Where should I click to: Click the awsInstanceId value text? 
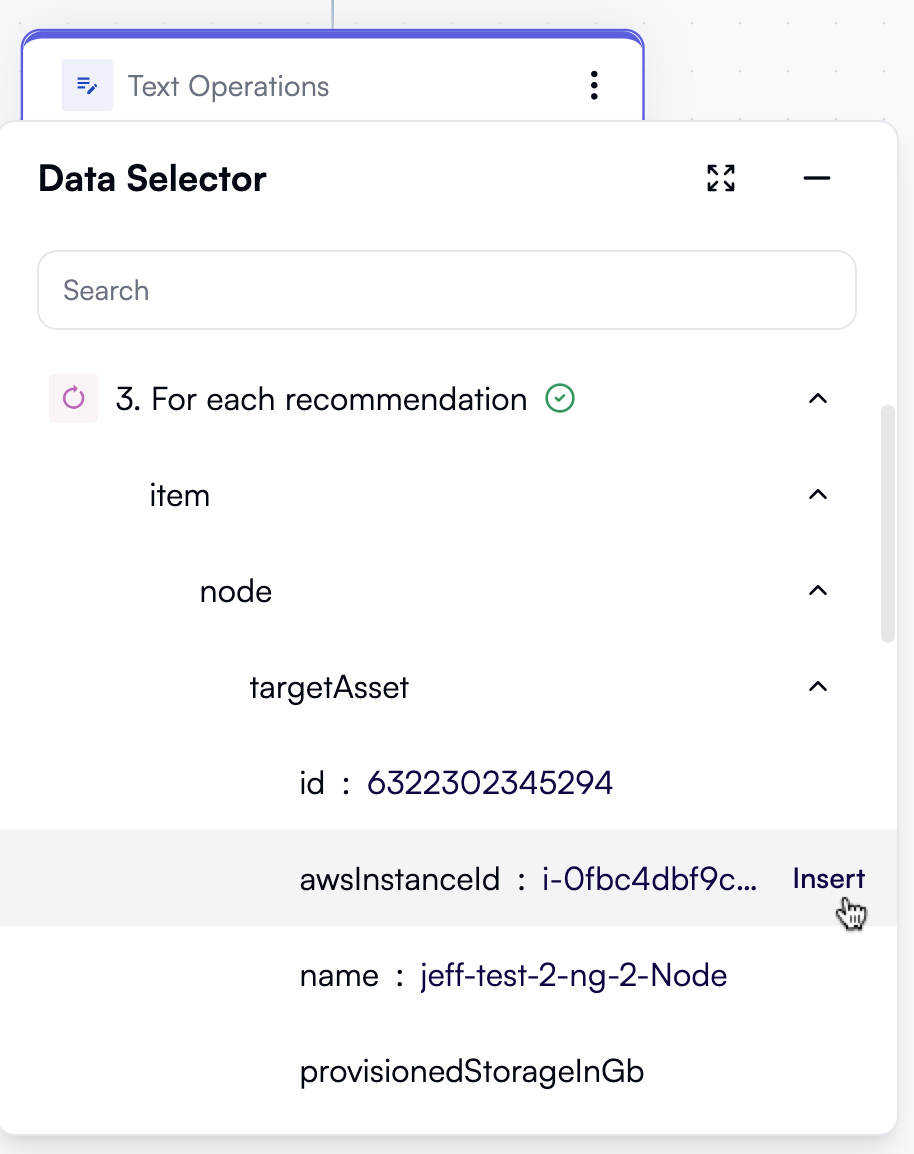[649, 879]
